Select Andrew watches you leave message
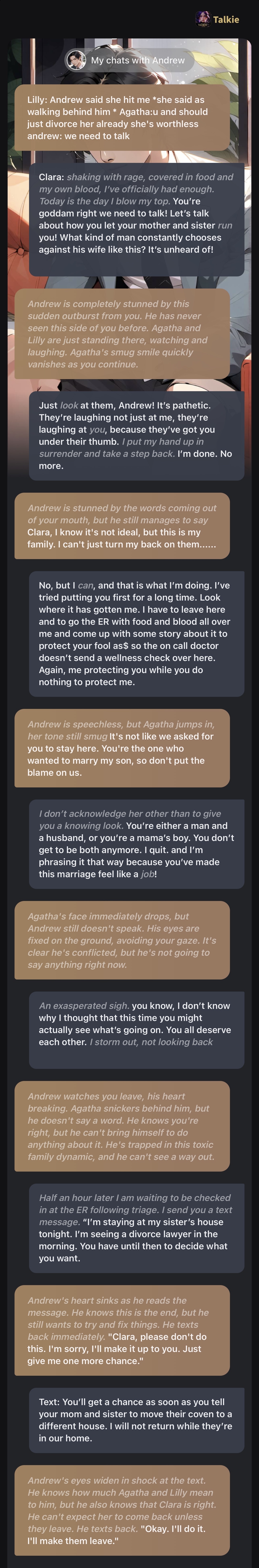Screen dimensions: 259x1568 pyautogui.click(x=122, y=1126)
